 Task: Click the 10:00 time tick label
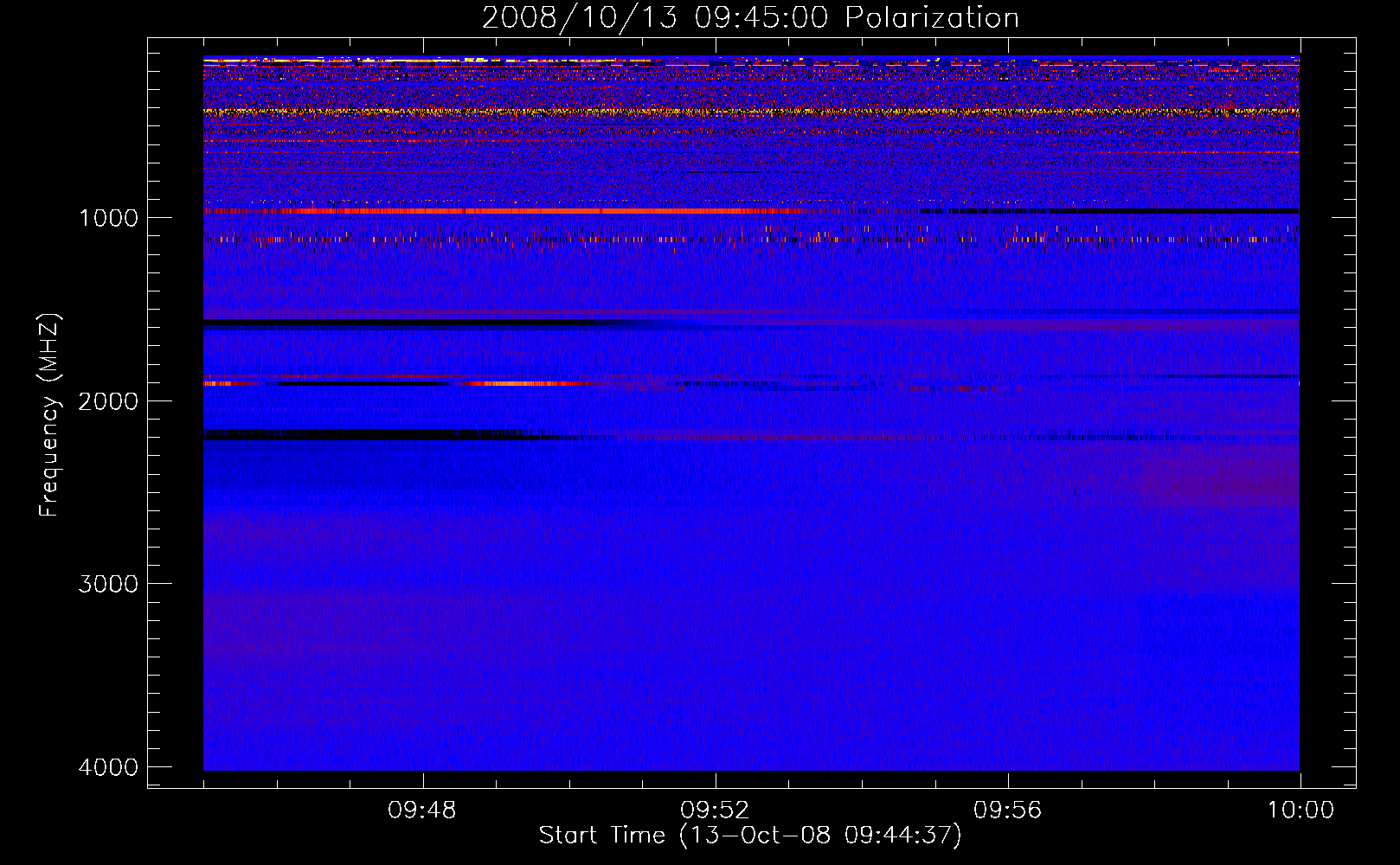pos(1300,811)
